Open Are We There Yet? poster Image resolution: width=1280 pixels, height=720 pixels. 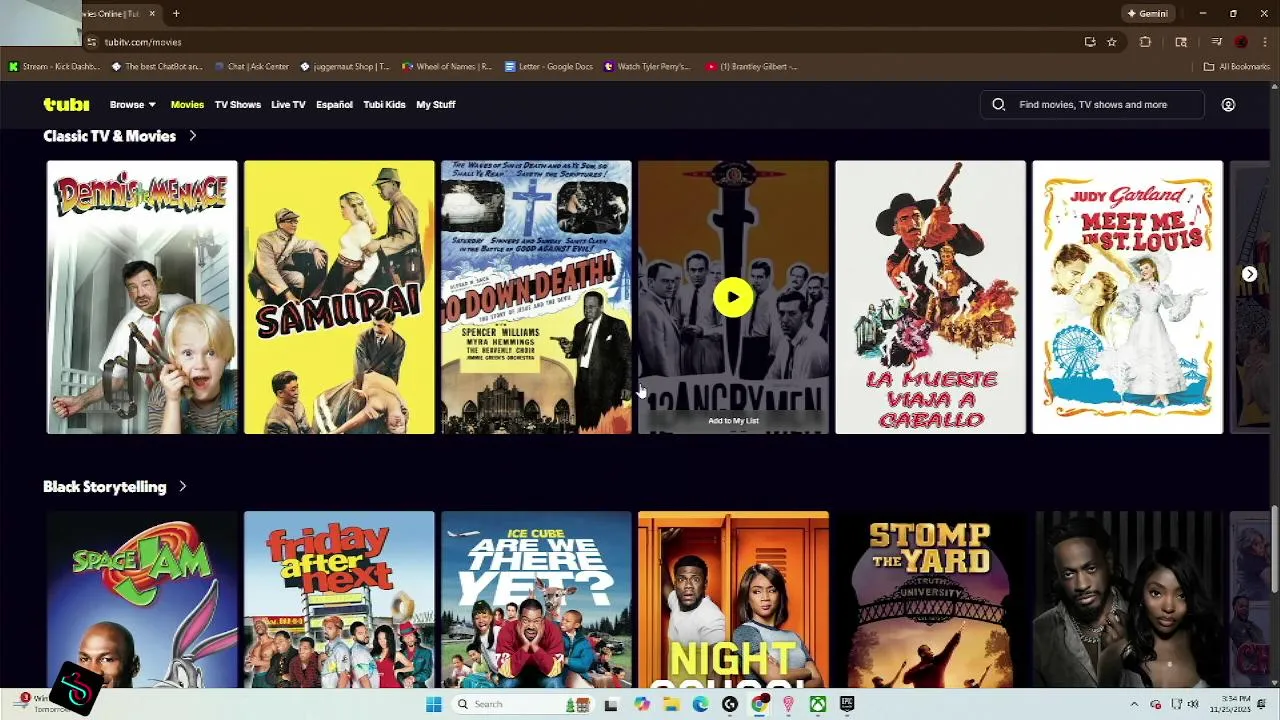536,600
